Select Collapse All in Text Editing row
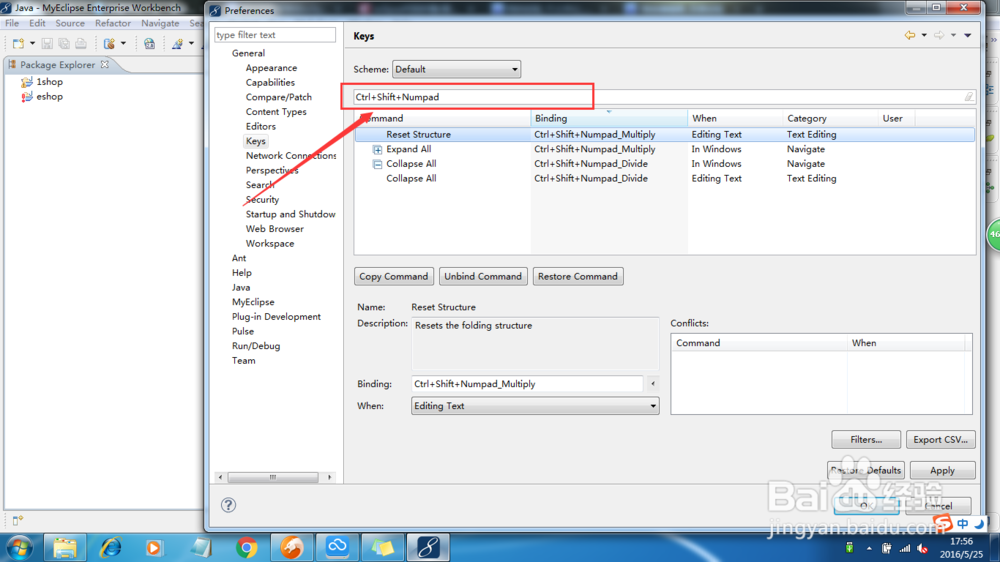 (x=411, y=179)
